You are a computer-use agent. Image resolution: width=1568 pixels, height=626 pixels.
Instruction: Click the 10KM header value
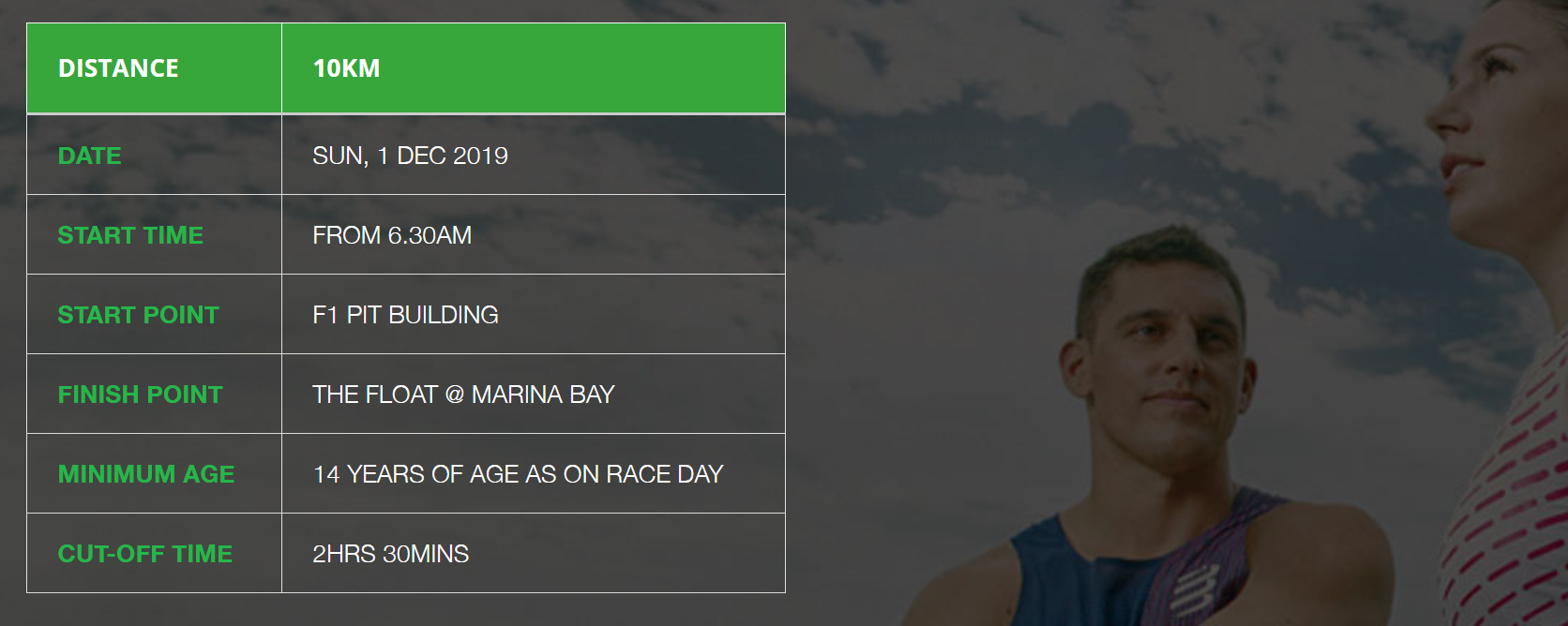click(346, 68)
